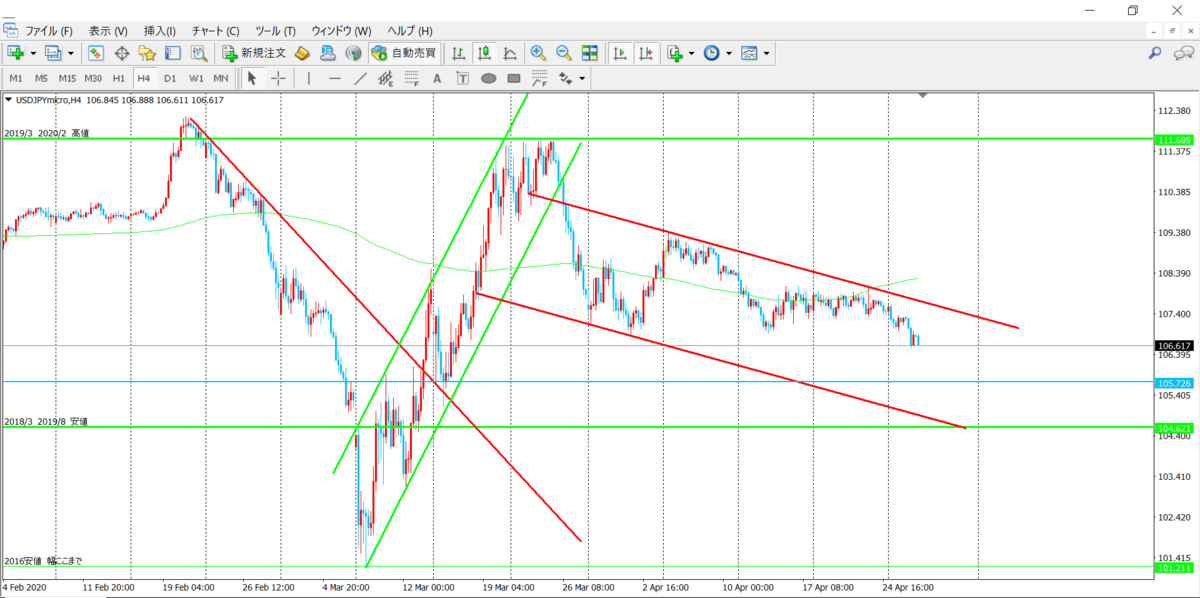Open the ファイル (F) menu
1200x598 pixels.
point(49,31)
